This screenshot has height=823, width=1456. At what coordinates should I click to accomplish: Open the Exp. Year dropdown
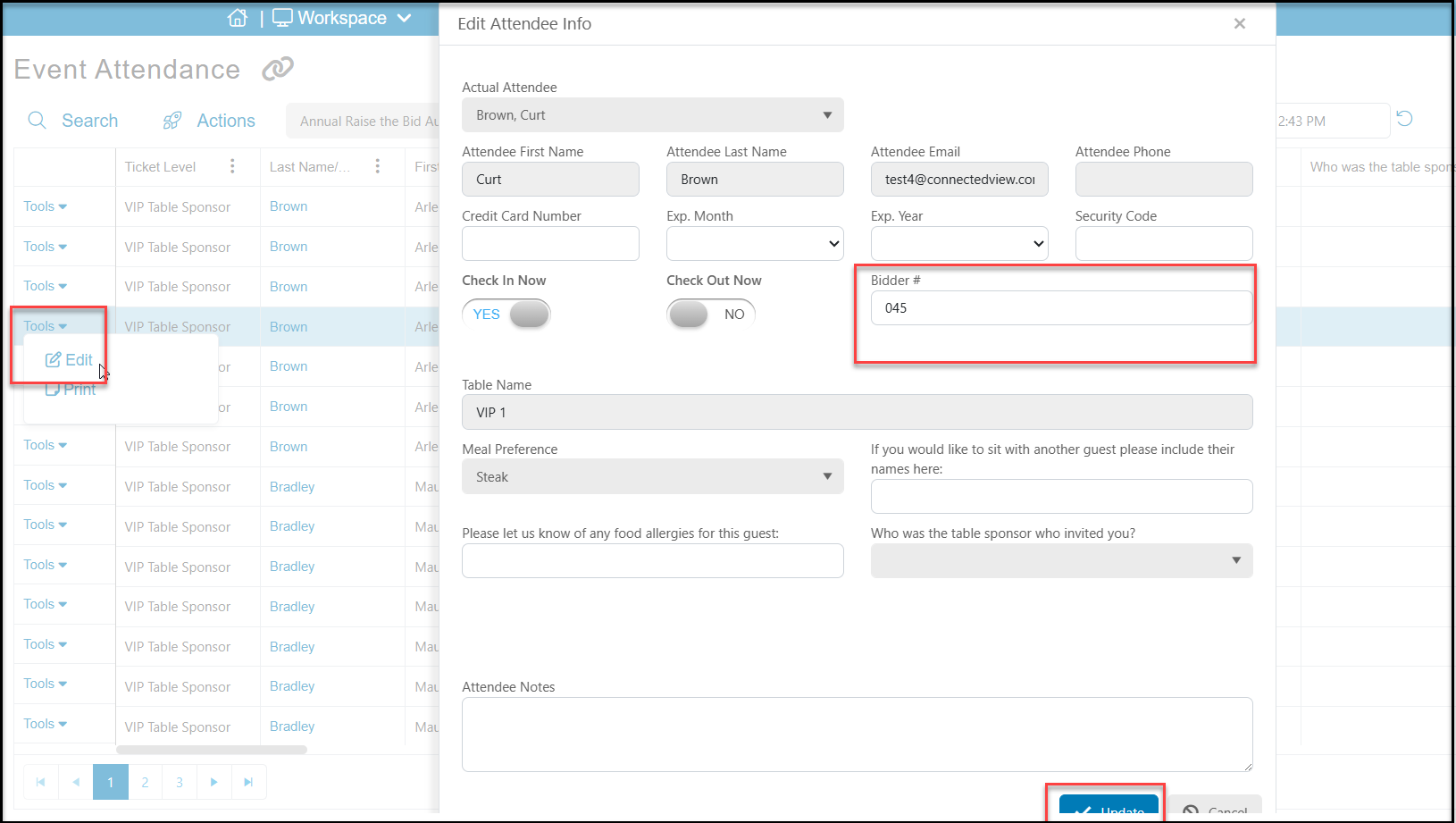click(x=959, y=244)
